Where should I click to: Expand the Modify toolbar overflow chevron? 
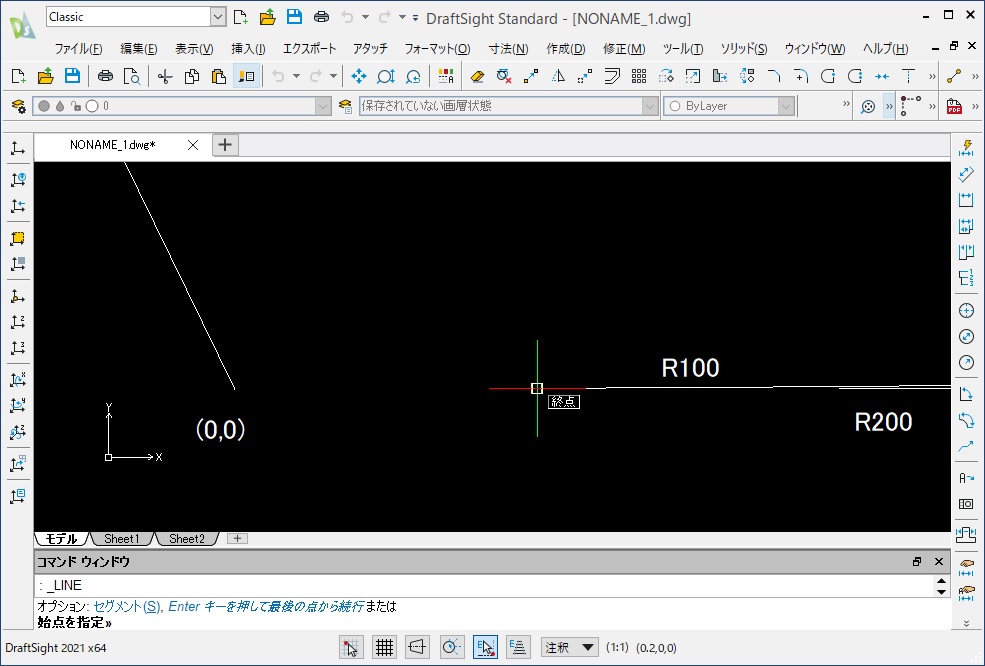[x=932, y=77]
